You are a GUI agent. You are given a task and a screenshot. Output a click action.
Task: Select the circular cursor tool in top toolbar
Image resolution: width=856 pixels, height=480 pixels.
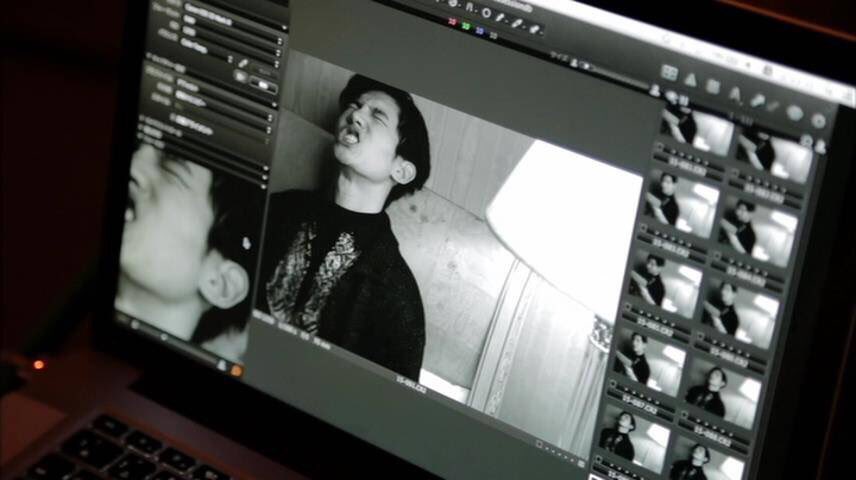tap(485, 13)
